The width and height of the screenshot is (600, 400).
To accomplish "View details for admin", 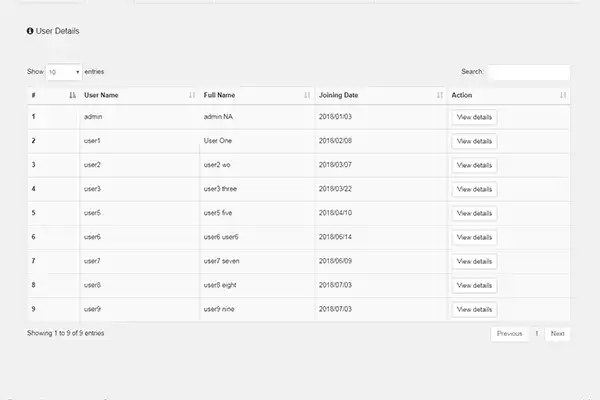I will 474,117.
